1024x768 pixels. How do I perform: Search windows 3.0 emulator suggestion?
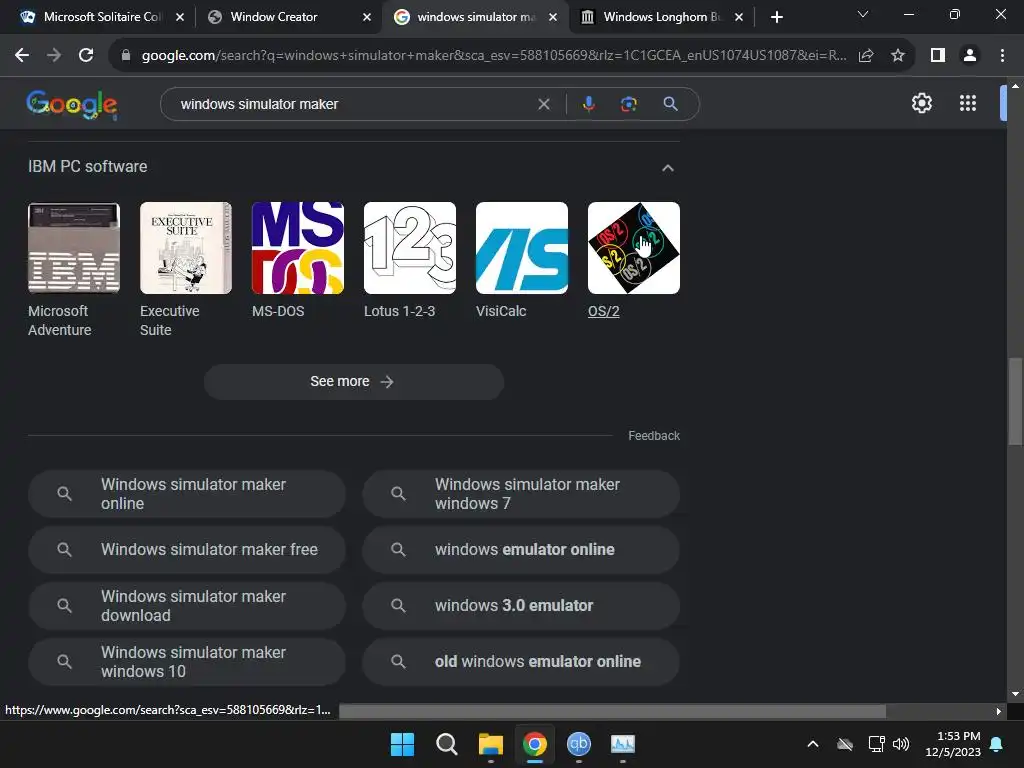521,606
